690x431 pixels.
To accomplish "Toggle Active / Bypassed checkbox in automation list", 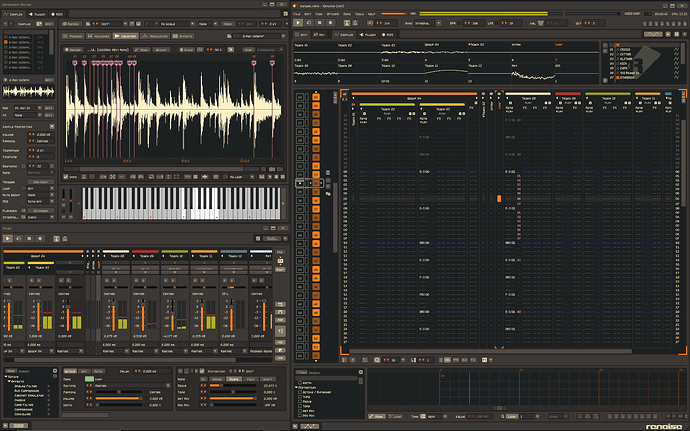I will coord(300,392).
